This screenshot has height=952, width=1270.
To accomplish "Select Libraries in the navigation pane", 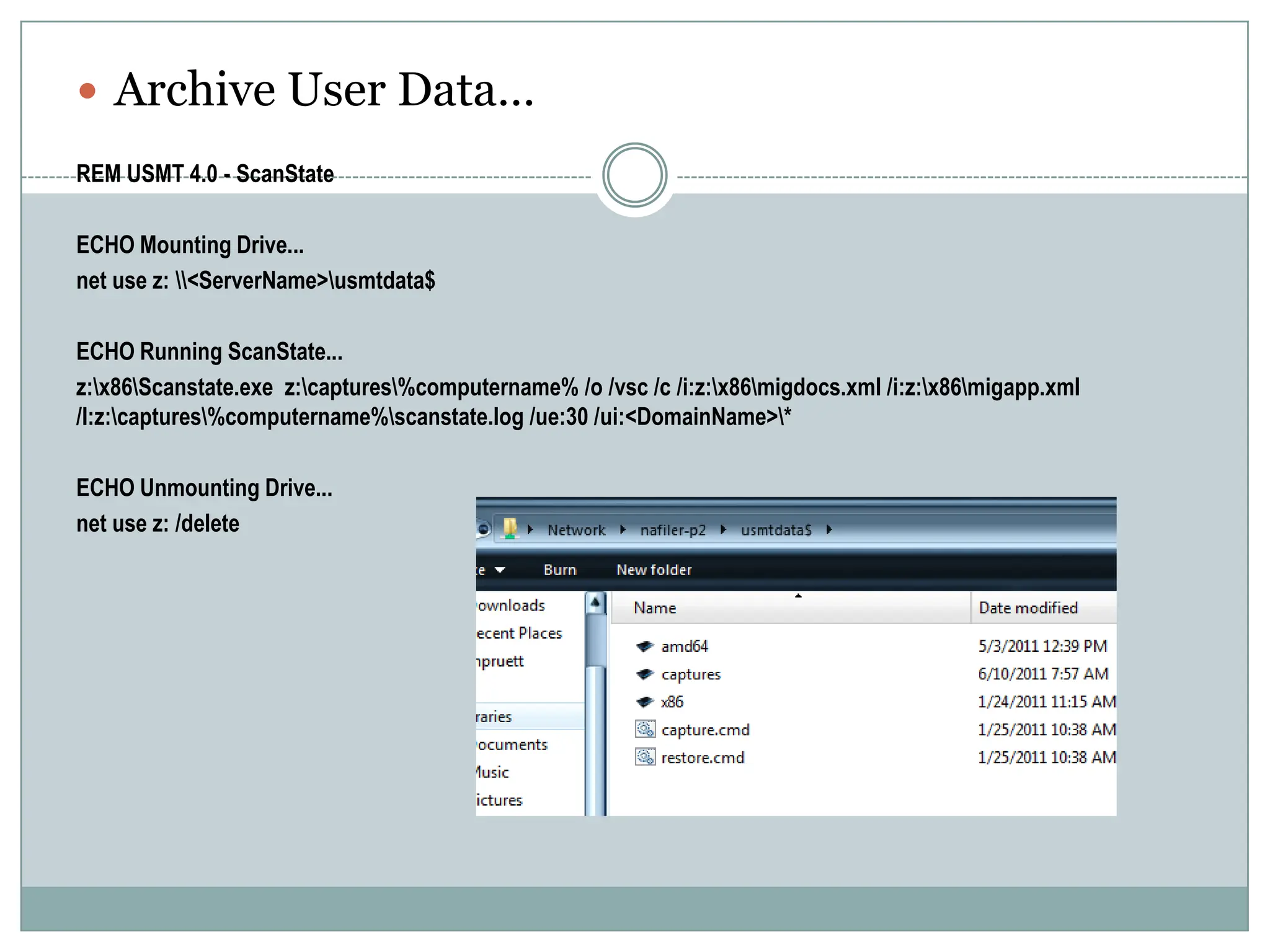I will (530, 716).
